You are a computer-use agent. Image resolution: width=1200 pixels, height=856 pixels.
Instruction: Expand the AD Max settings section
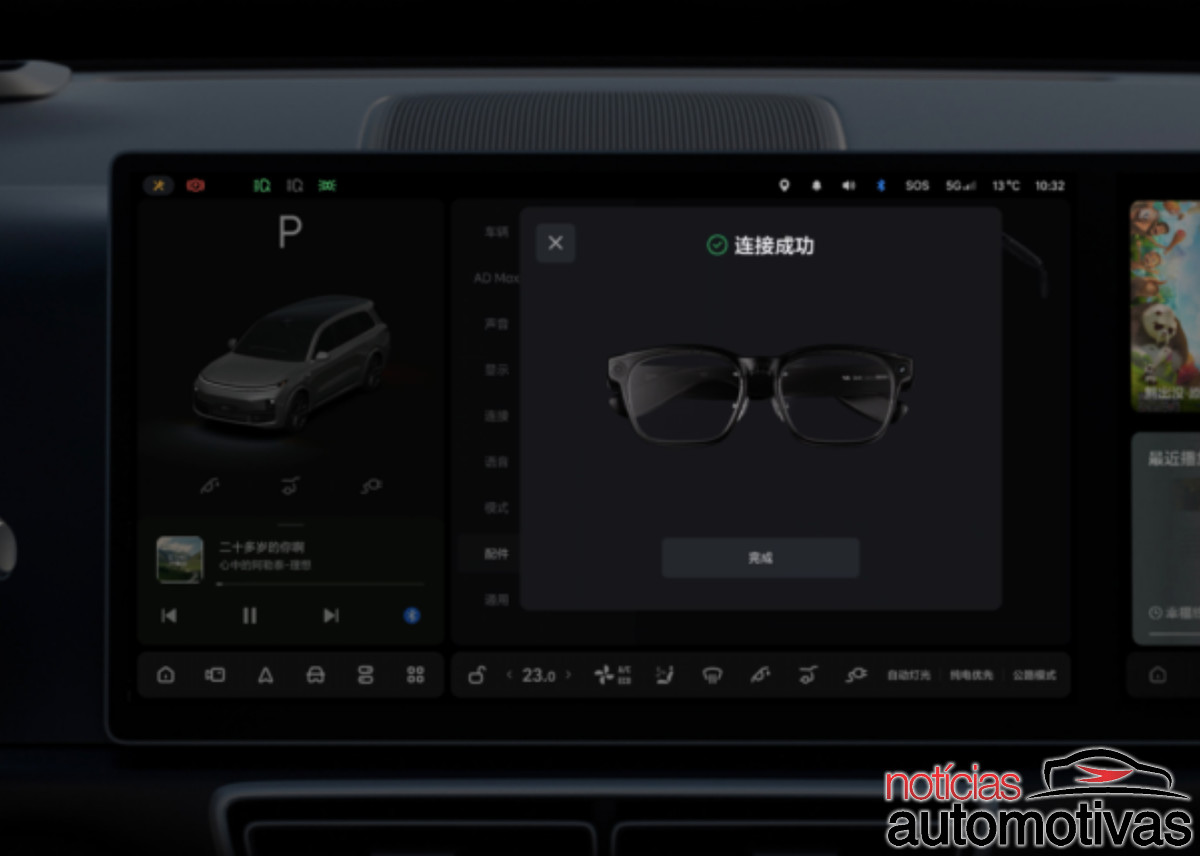coord(495,277)
